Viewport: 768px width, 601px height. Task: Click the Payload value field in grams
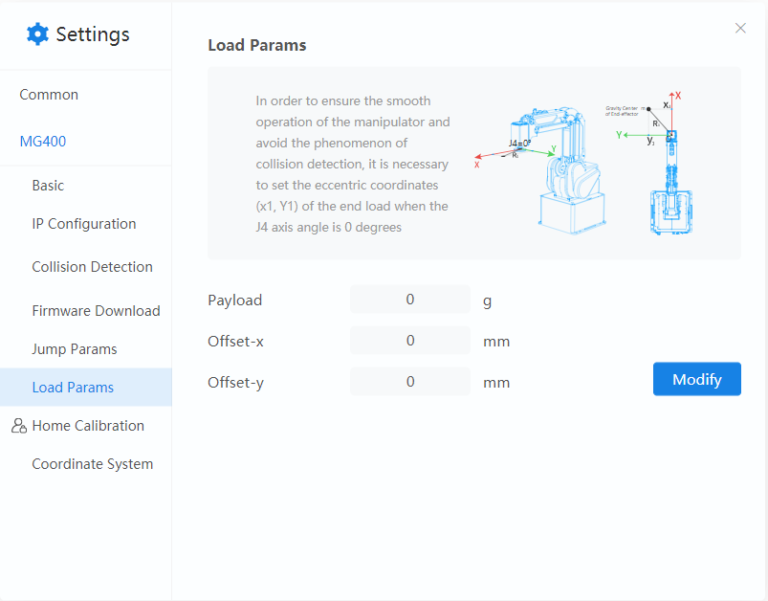coord(410,300)
